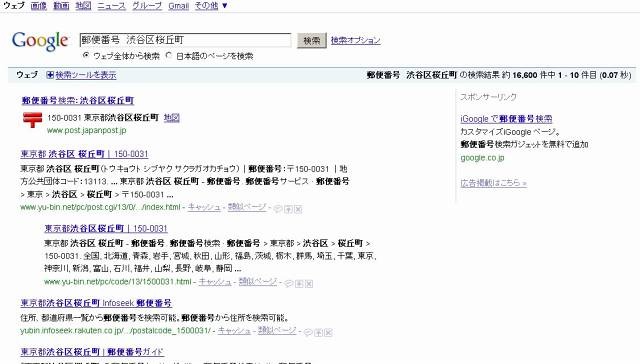640x364 pixels.
Task: Click the Google logo
Action: (40, 41)
